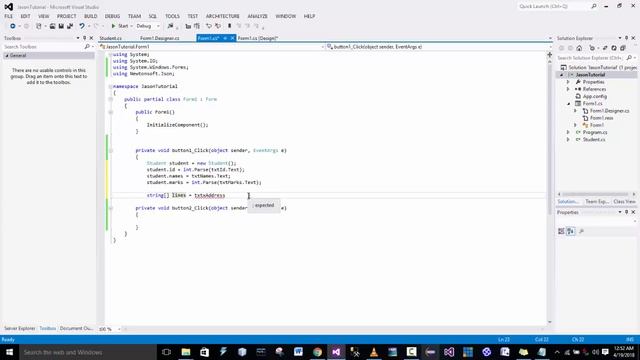640x360 pixels.
Task: Expand the Program.cs node
Action: 568,132
